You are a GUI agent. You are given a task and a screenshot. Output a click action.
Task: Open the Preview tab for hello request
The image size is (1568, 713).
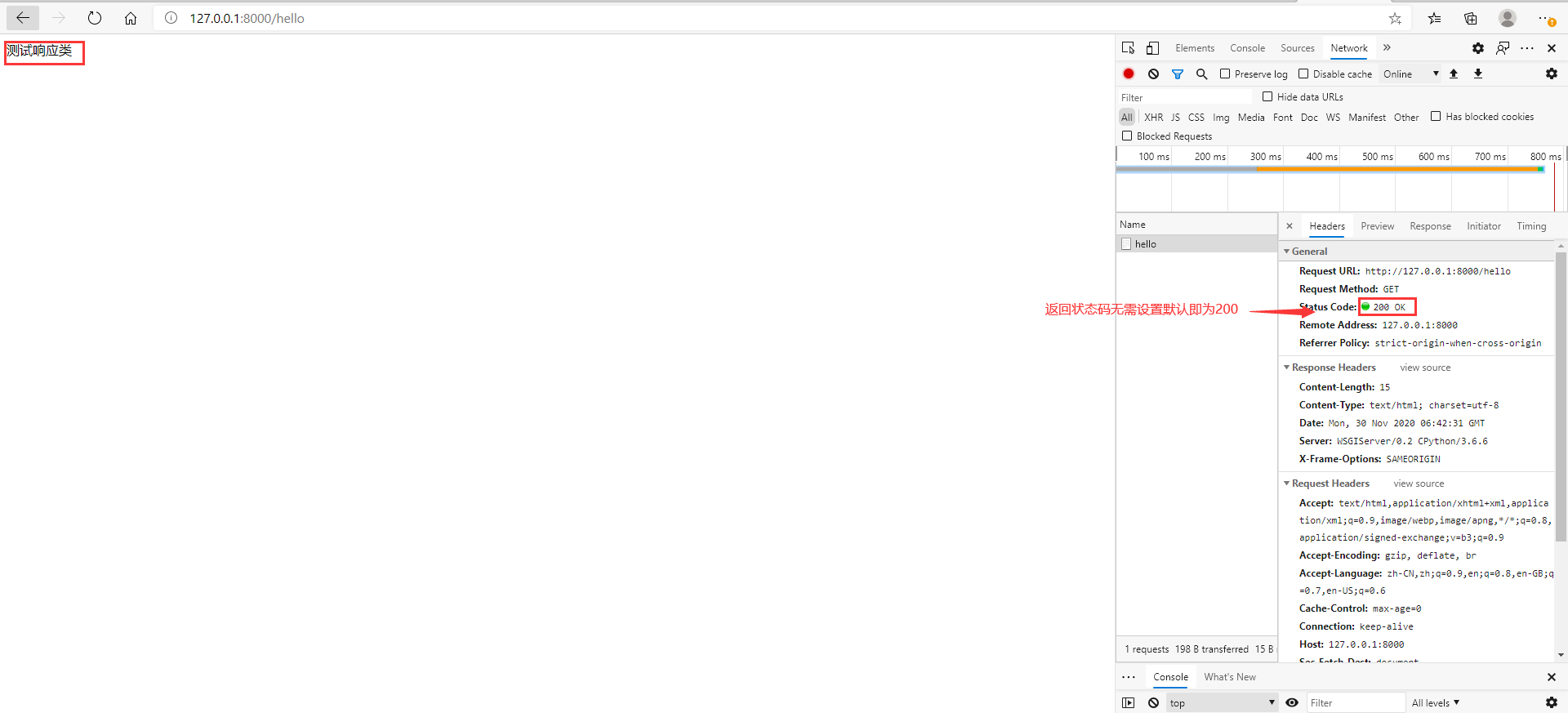click(1377, 226)
